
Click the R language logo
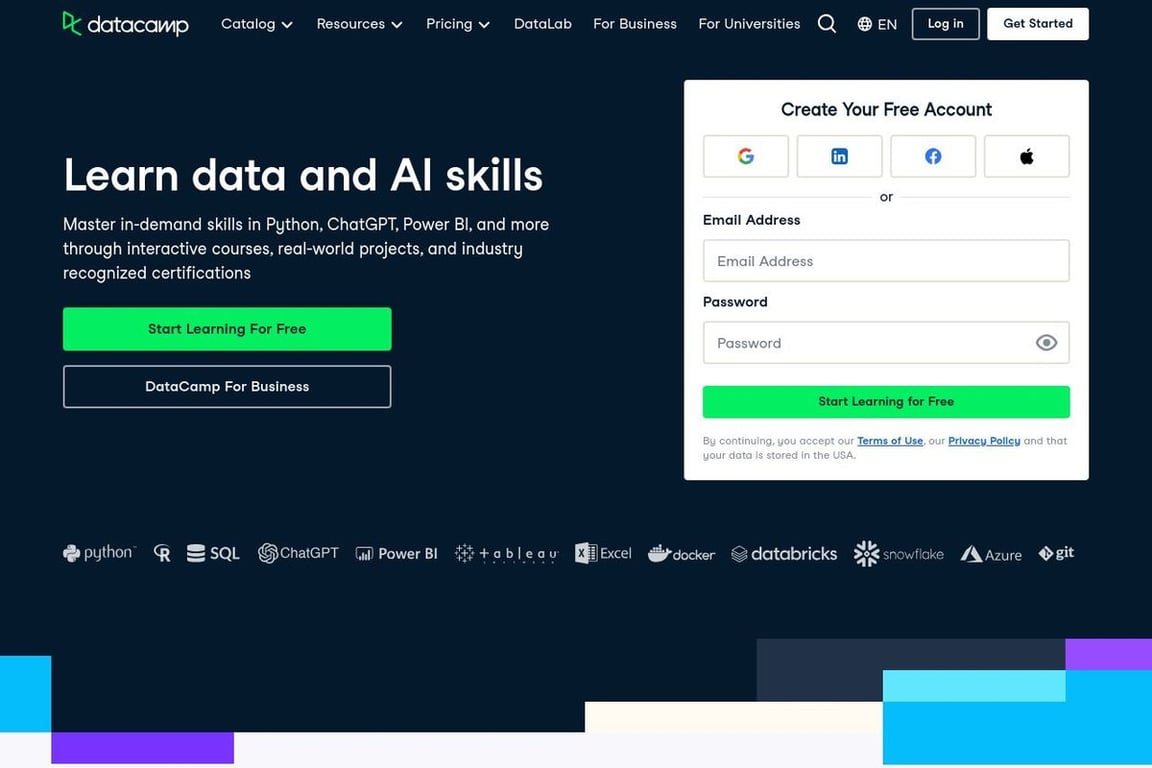[x=162, y=553]
